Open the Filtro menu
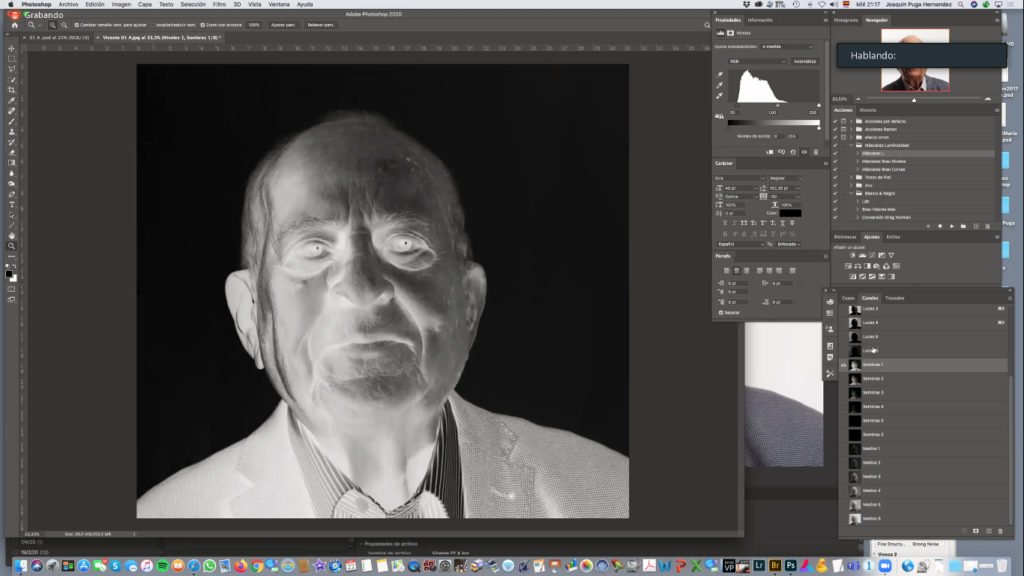This screenshot has height=576, width=1024. [x=219, y=4]
